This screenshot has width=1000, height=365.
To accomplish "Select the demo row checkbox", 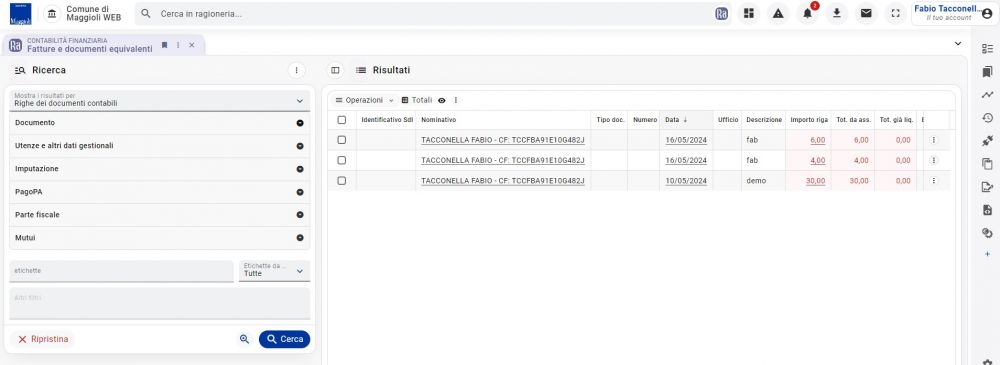I will [x=342, y=181].
